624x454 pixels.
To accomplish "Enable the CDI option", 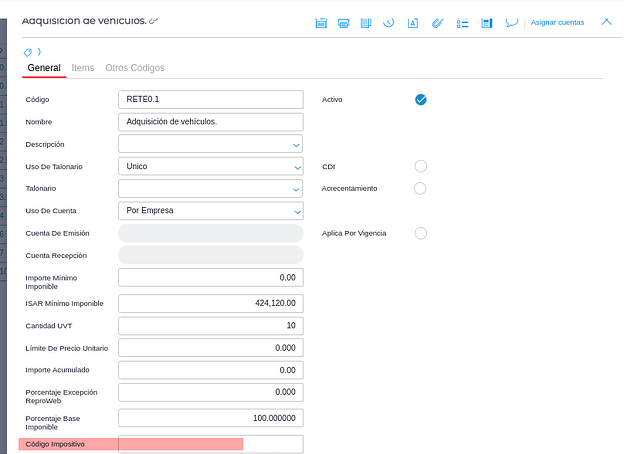I will tap(420, 166).
